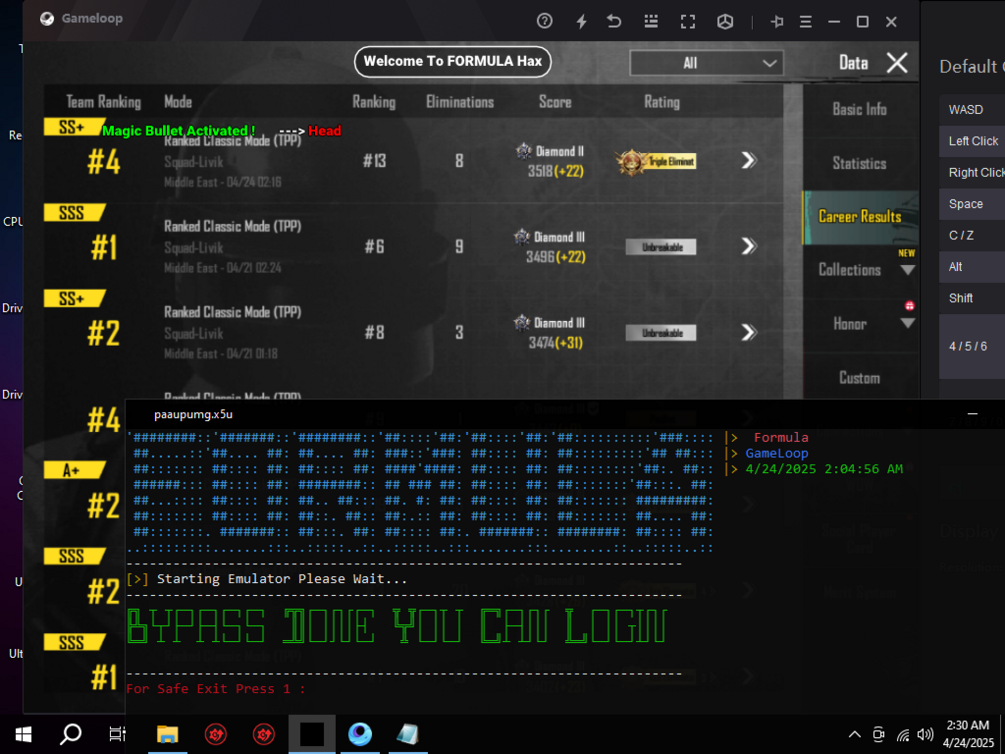
Task: Expand the Collections submenu arrow
Action: [908, 270]
